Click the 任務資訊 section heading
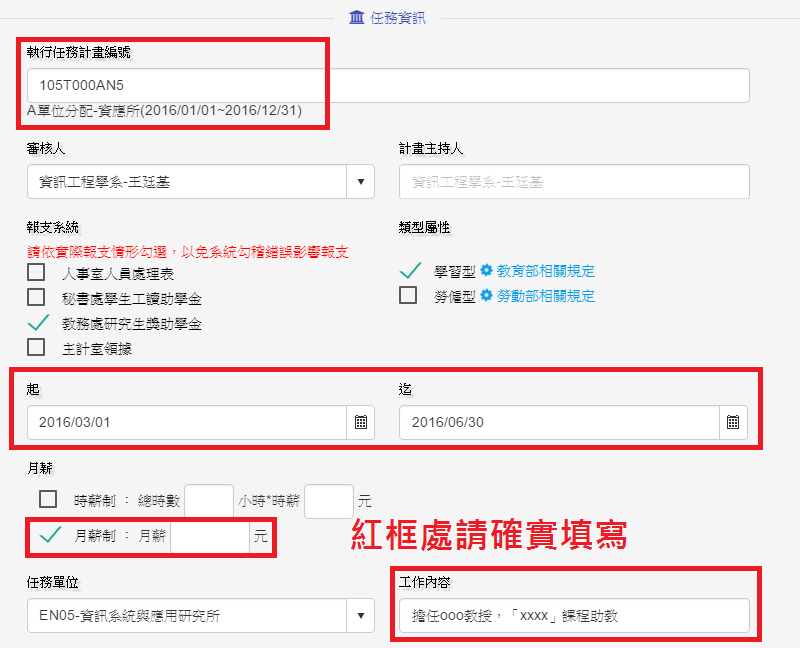The width and height of the screenshot is (800, 648). (x=398, y=18)
